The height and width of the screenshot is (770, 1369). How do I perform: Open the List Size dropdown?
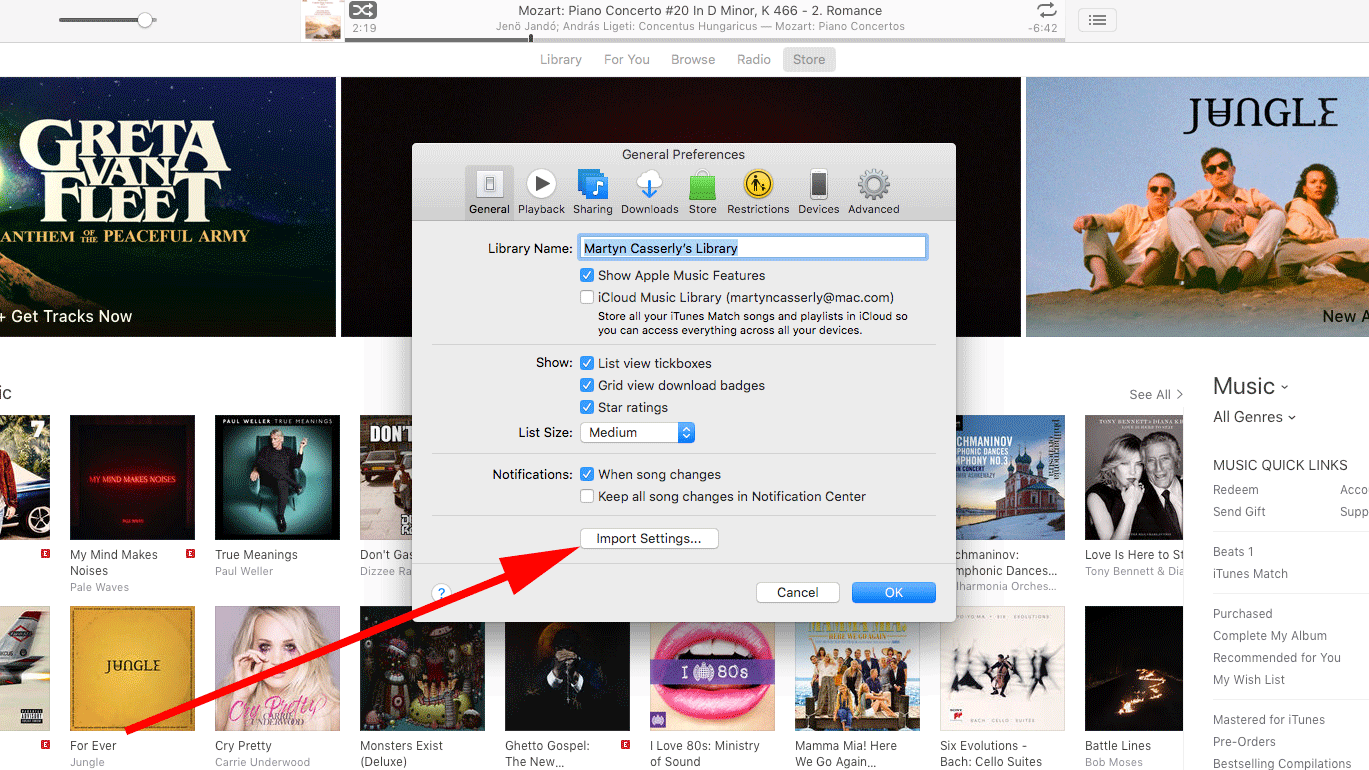(x=637, y=432)
